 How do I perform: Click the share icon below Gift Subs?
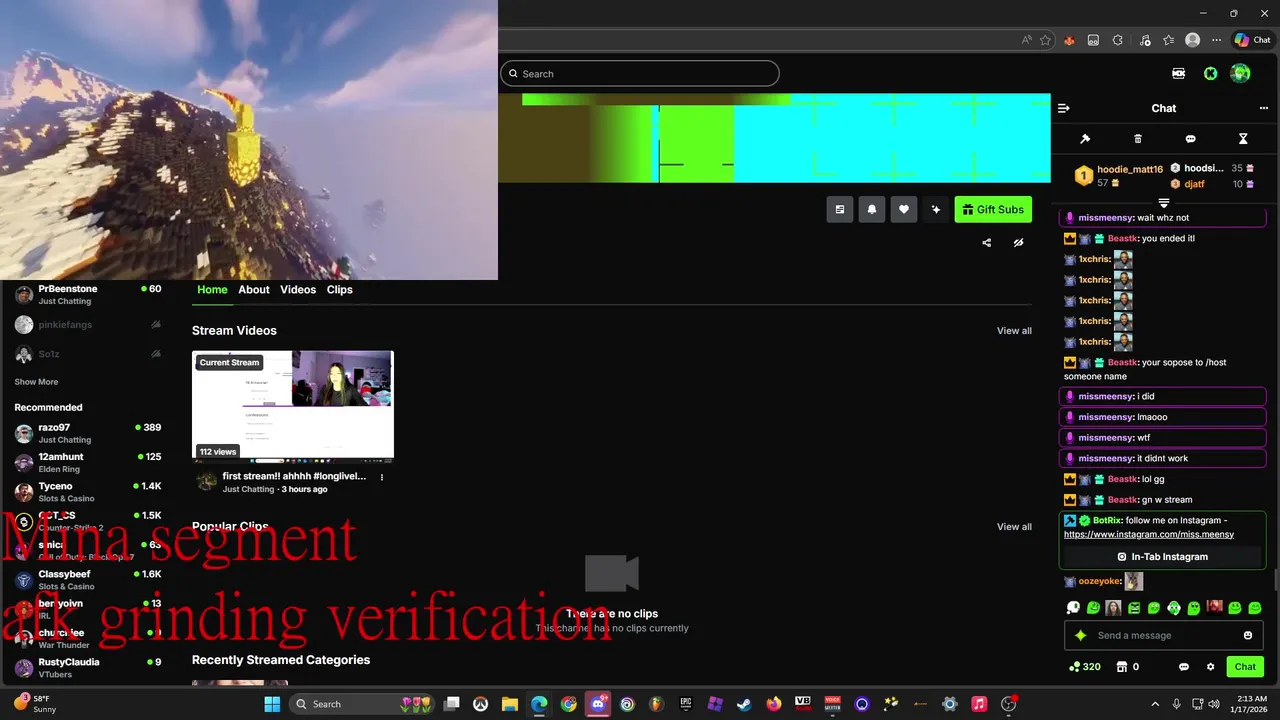[987, 242]
